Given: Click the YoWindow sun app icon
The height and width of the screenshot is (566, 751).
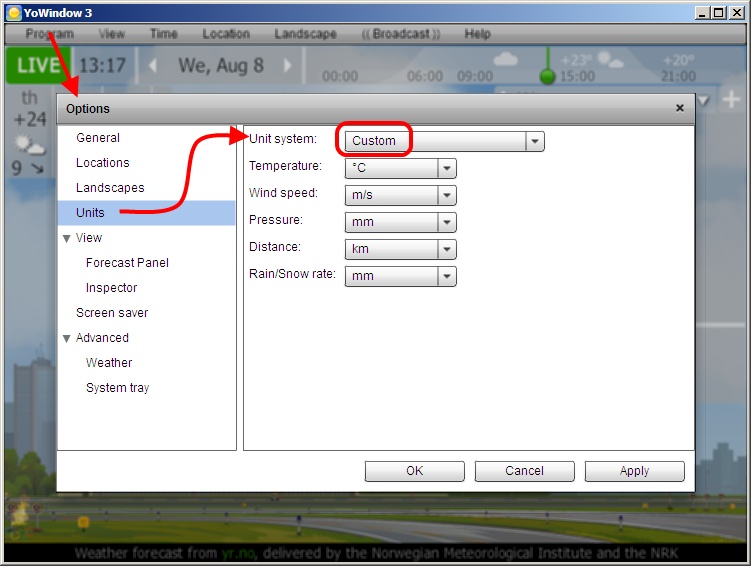Looking at the screenshot, I should (14, 13).
